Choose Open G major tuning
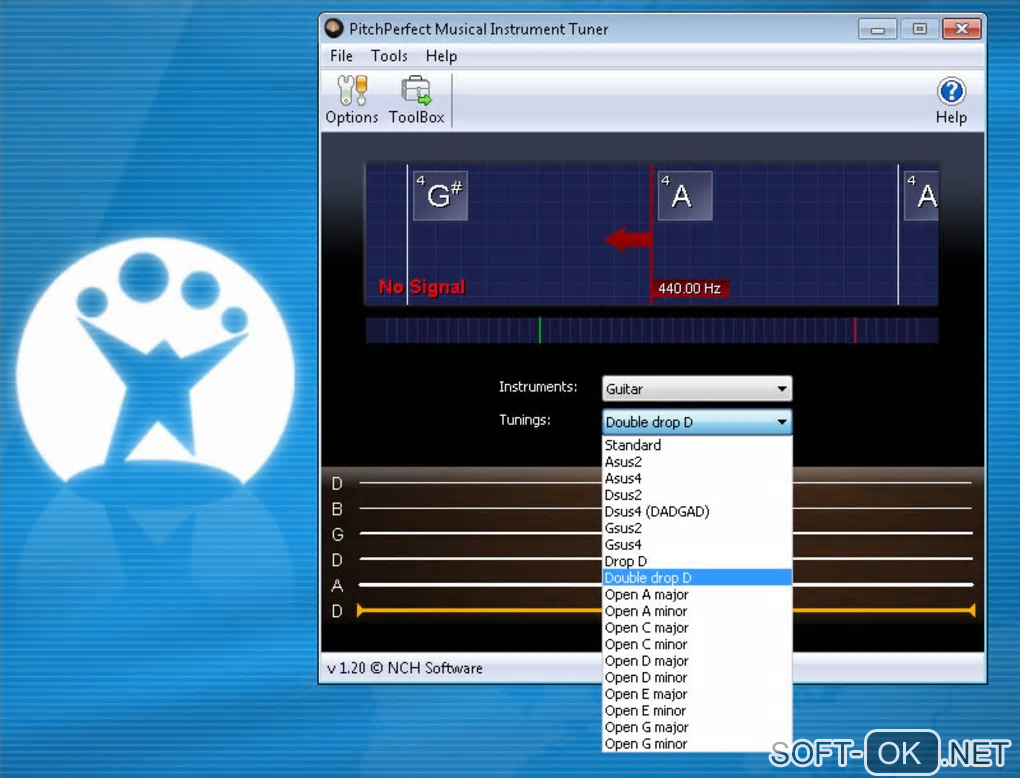Image resolution: width=1020 pixels, height=778 pixels. click(697, 727)
